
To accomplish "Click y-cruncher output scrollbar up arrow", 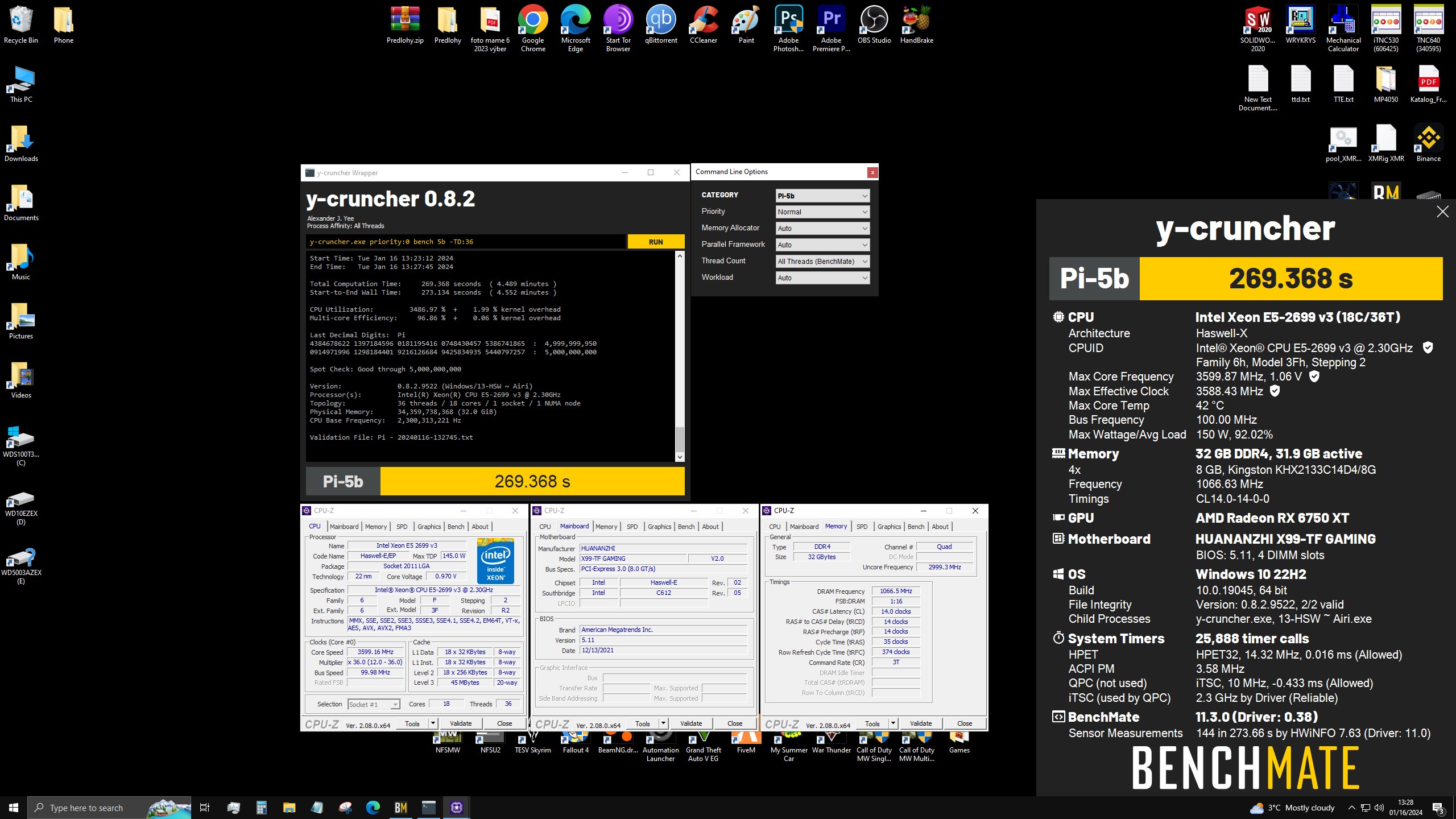I will [x=680, y=257].
